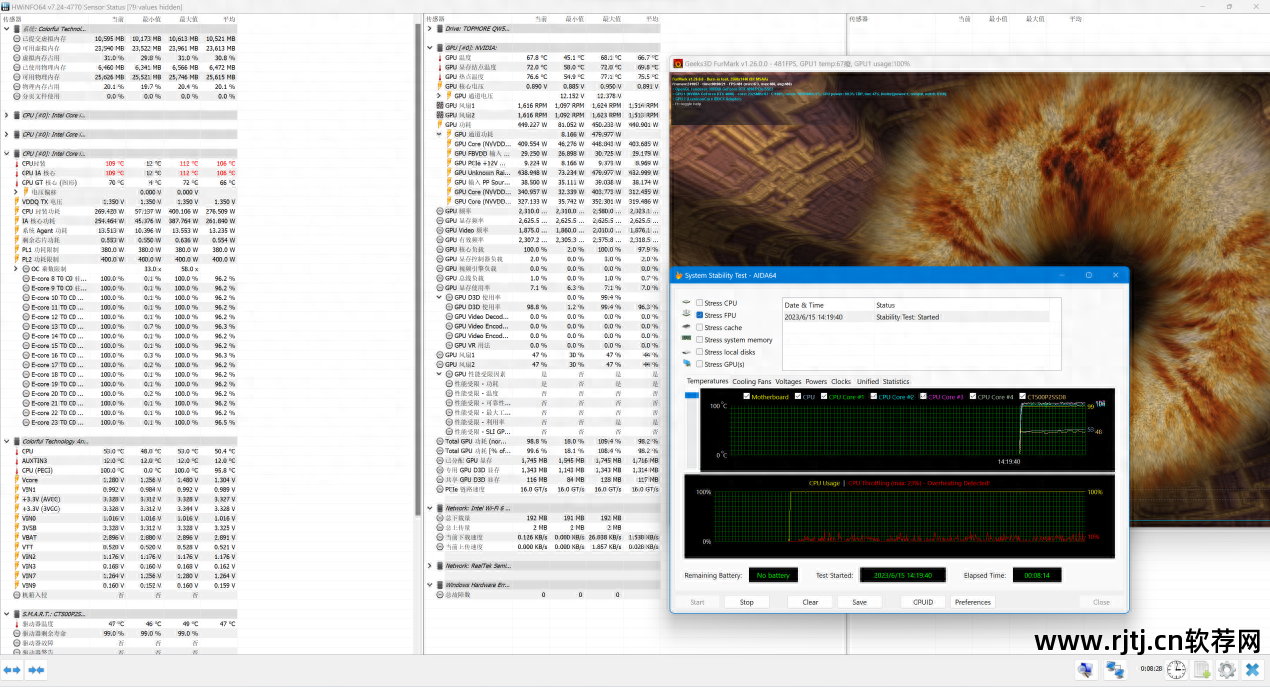Open HWiNFO settings gear icon
The height and width of the screenshot is (687, 1270).
pyautogui.click(x=1226, y=669)
